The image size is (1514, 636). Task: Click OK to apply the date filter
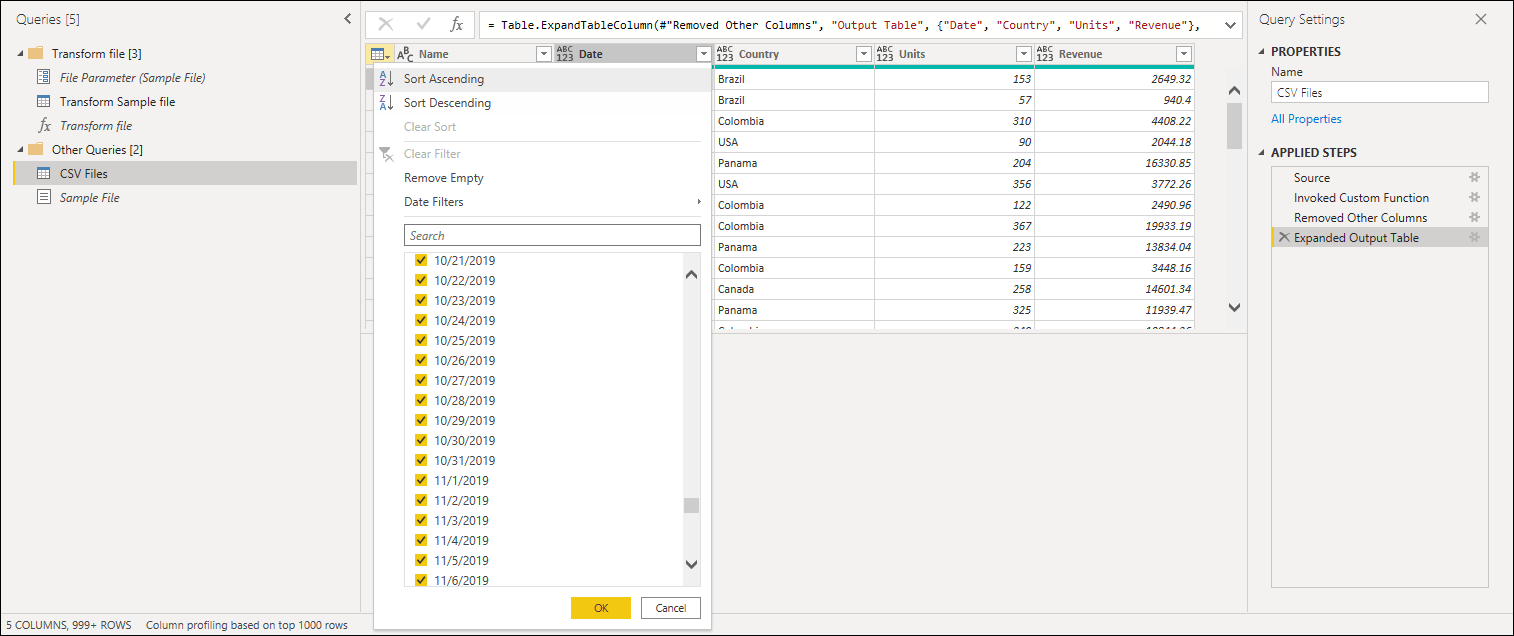[600, 607]
